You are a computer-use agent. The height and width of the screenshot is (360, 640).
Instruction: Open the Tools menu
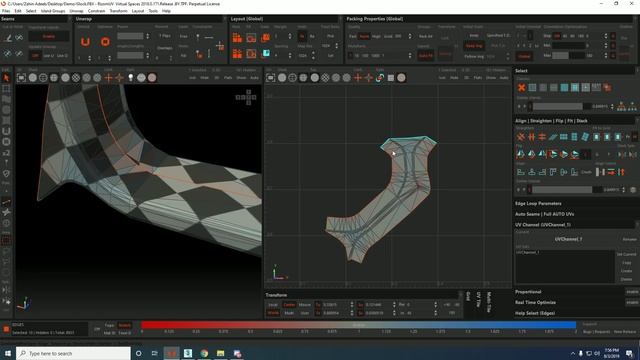[x=153, y=11]
